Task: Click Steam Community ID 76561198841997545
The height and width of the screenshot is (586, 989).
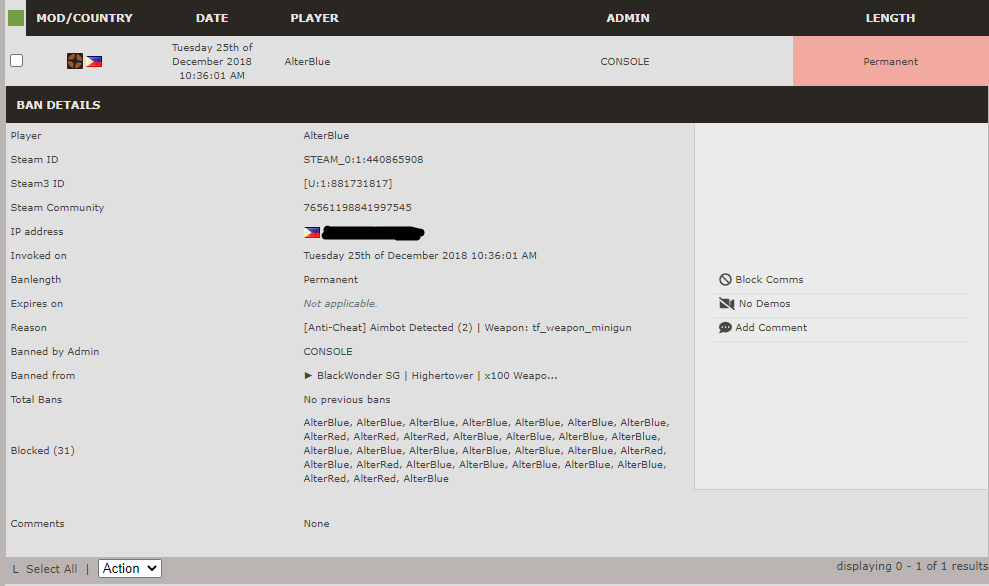Action: click(x=358, y=208)
